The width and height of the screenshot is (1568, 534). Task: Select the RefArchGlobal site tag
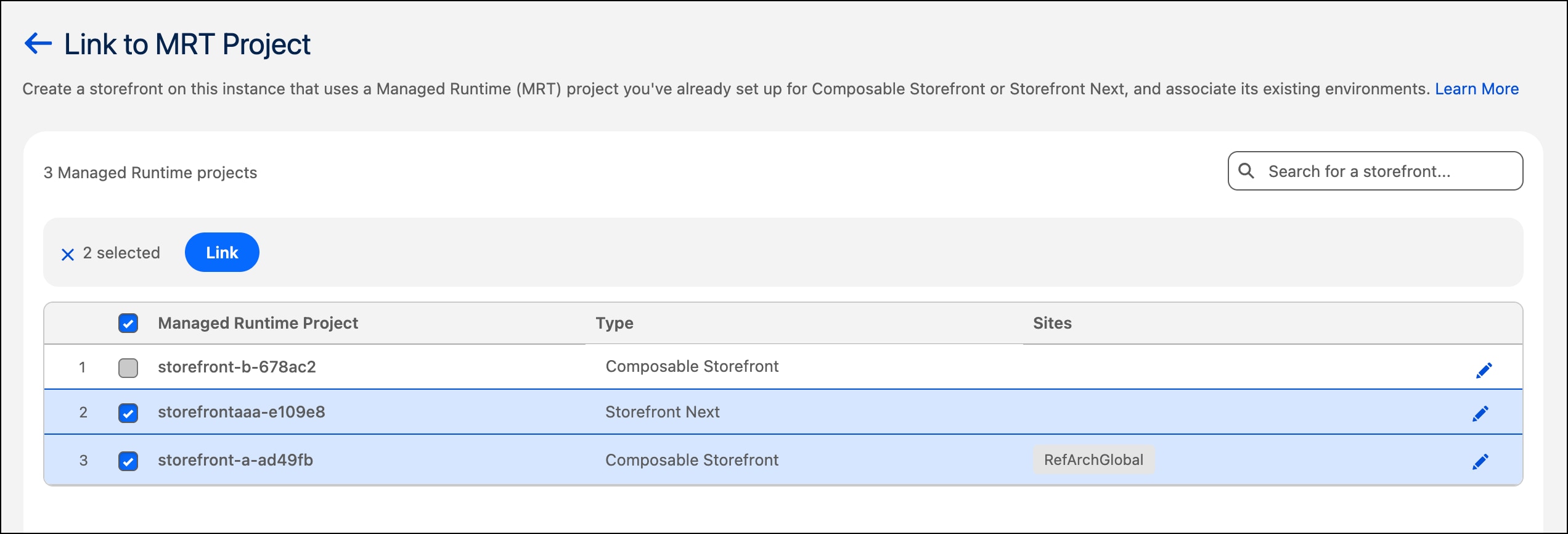[x=1093, y=460]
